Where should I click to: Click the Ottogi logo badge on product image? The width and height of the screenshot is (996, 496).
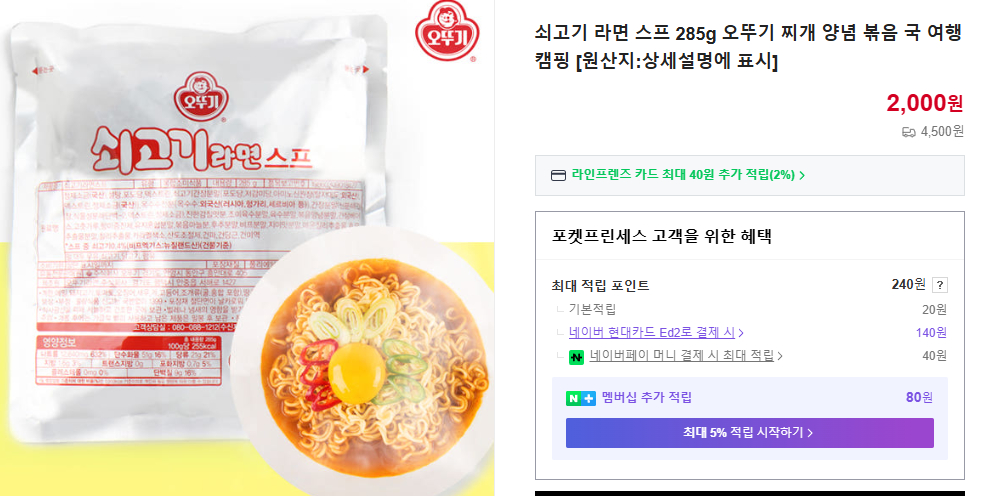pyautogui.click(x=447, y=30)
